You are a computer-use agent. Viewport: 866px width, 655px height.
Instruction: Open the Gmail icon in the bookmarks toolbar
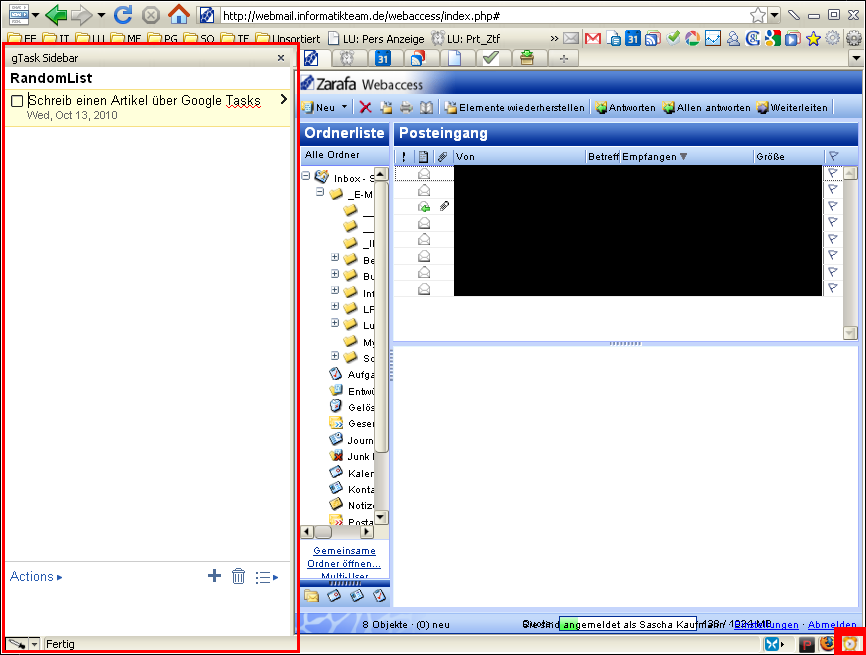(593, 39)
